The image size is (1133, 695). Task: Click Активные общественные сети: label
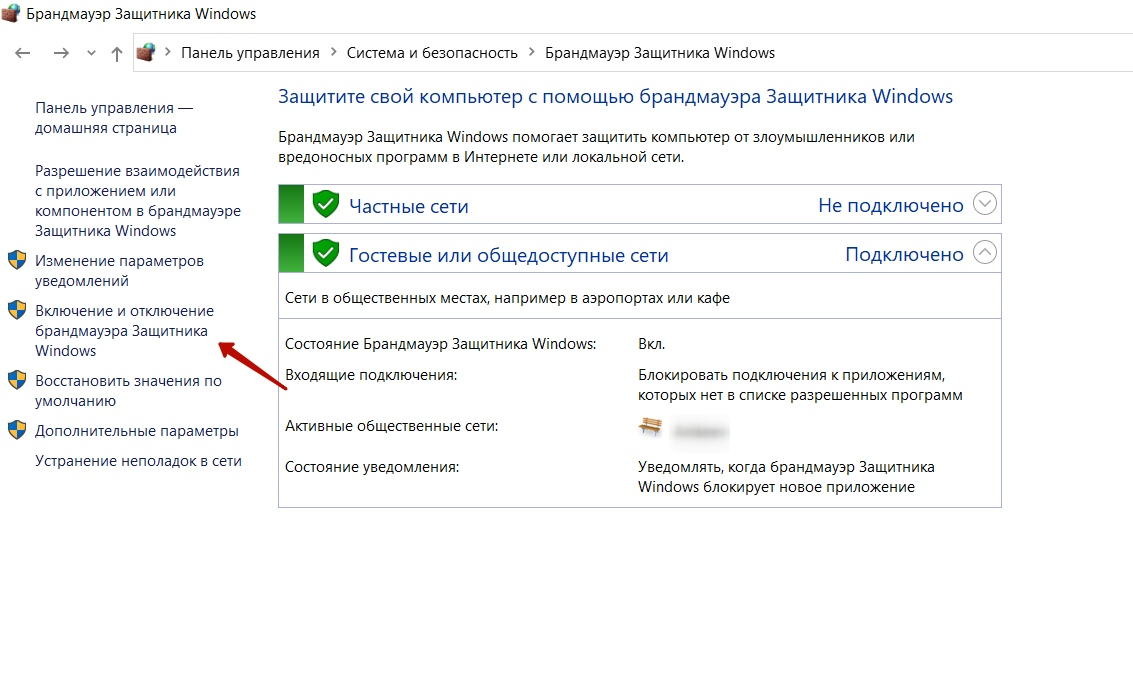[392, 426]
